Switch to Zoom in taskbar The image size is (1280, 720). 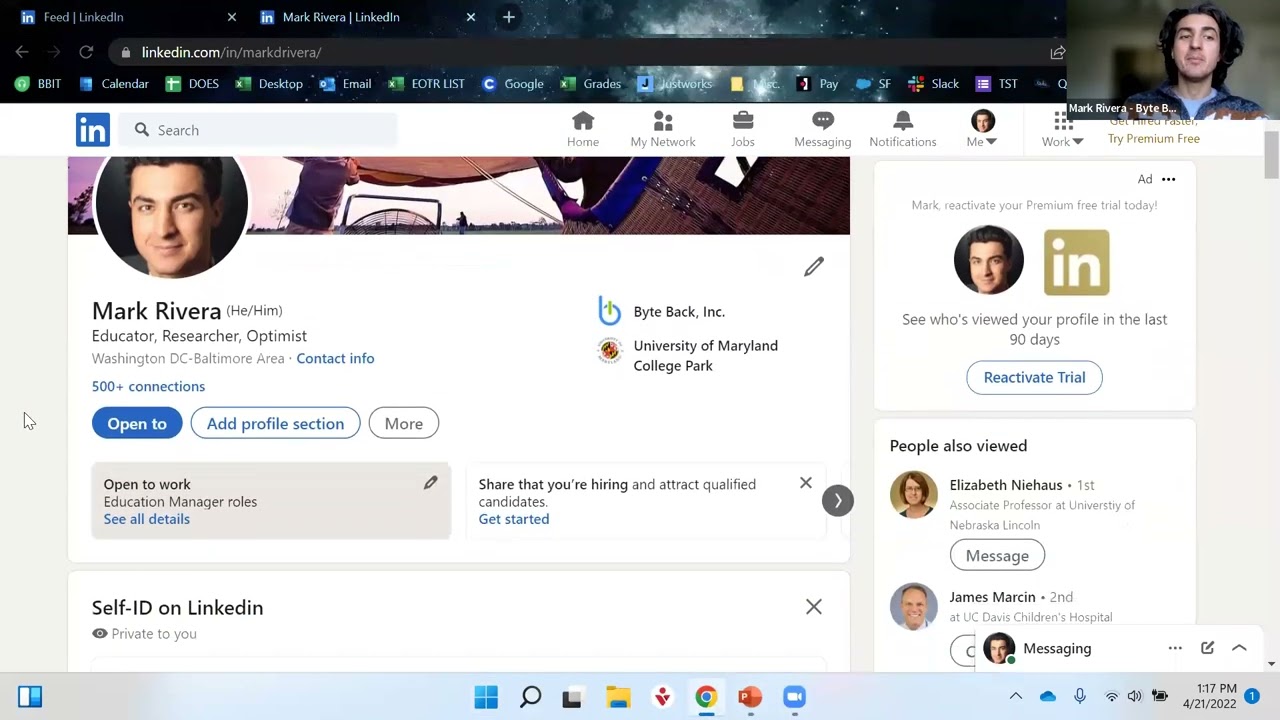794,697
